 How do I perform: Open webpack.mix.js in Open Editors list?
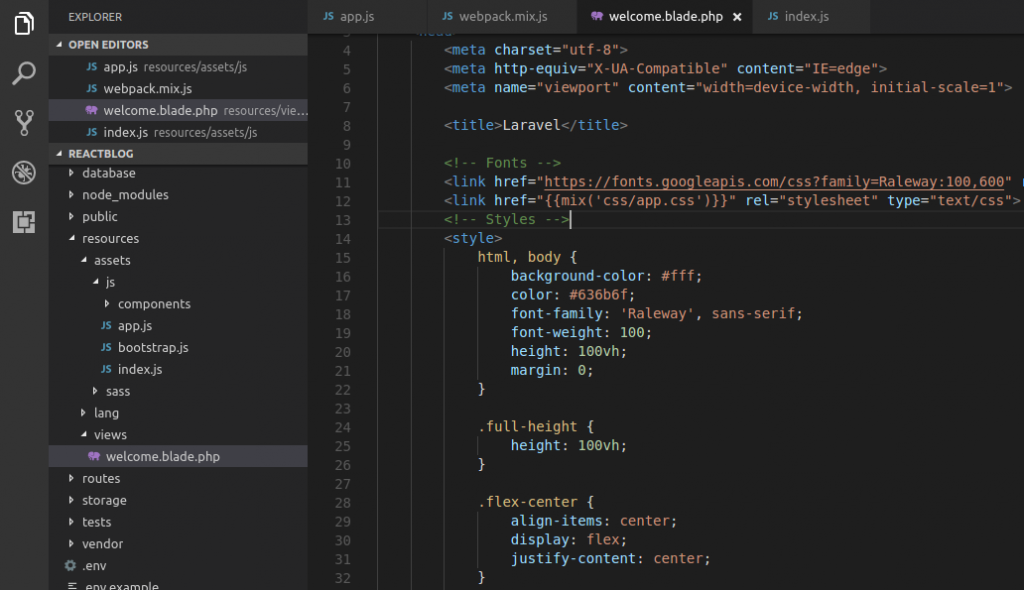[178, 88]
